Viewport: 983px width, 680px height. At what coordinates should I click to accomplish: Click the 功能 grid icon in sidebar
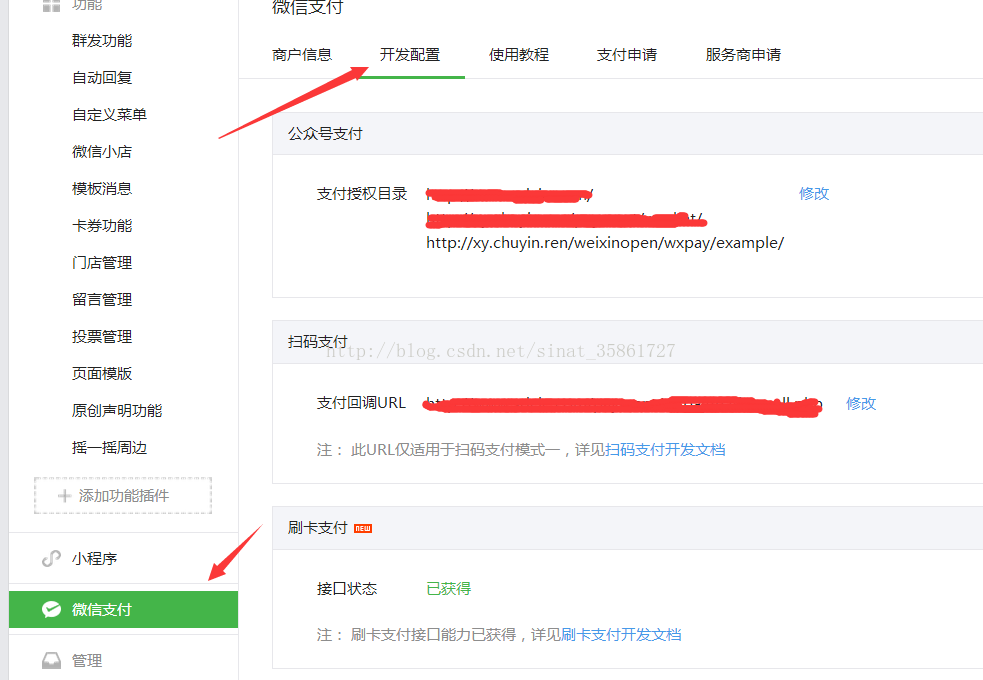pyautogui.click(x=51, y=5)
